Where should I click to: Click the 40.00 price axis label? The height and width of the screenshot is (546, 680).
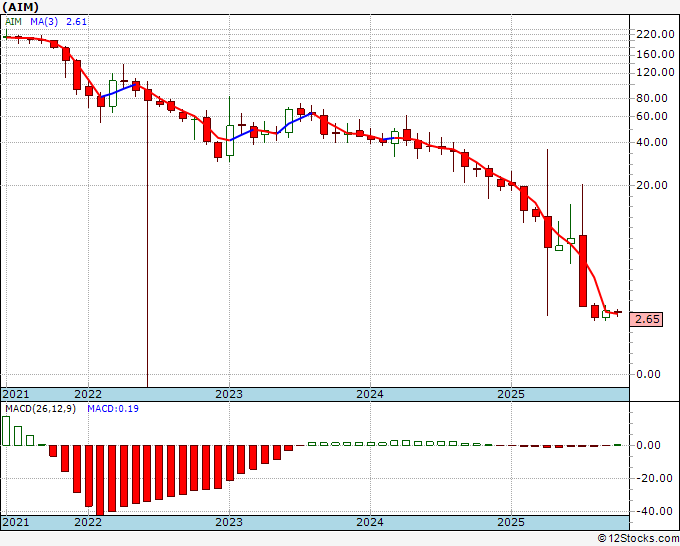tap(652, 142)
